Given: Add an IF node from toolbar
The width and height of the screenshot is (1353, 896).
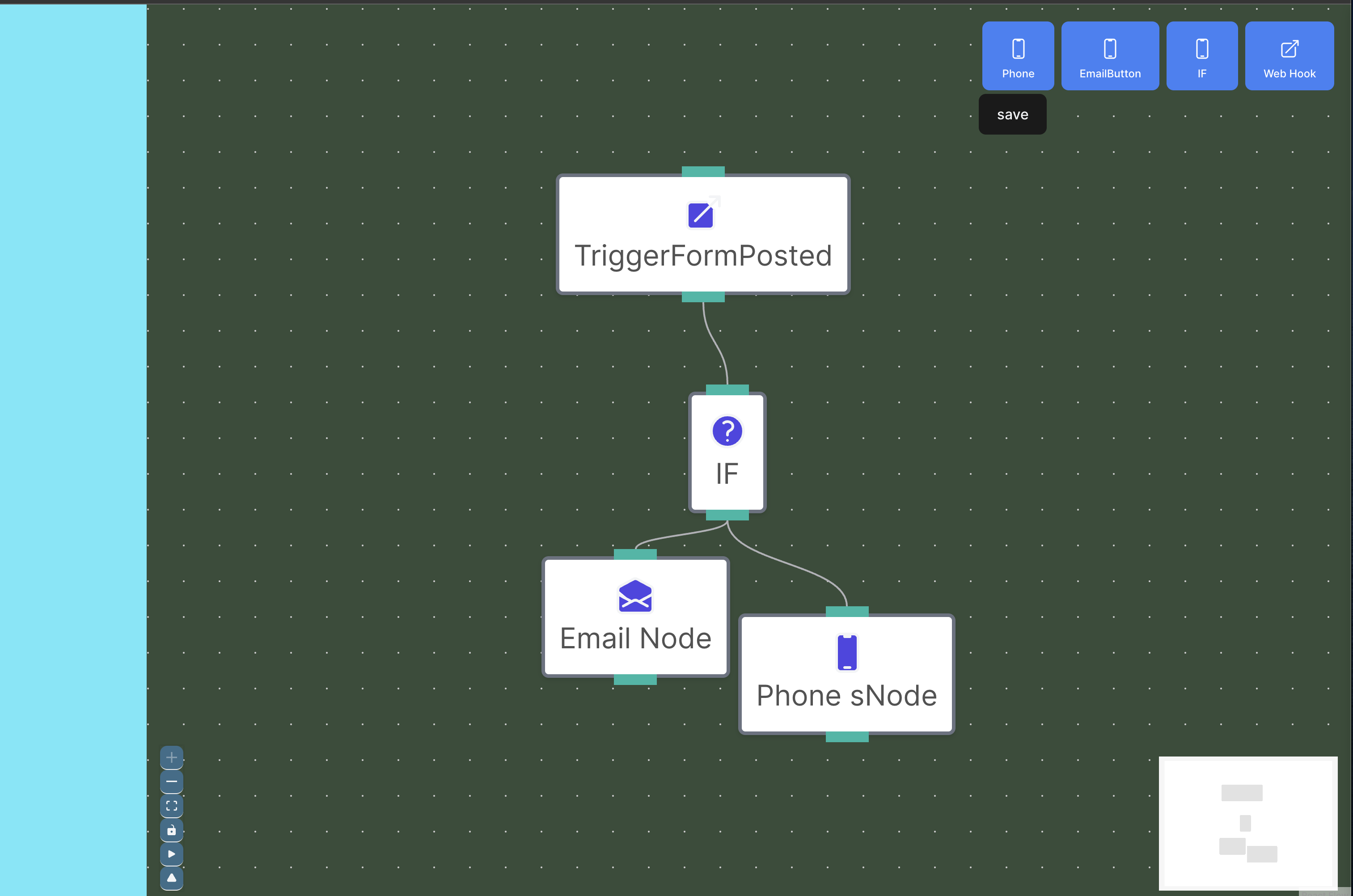Looking at the screenshot, I should coord(1201,56).
